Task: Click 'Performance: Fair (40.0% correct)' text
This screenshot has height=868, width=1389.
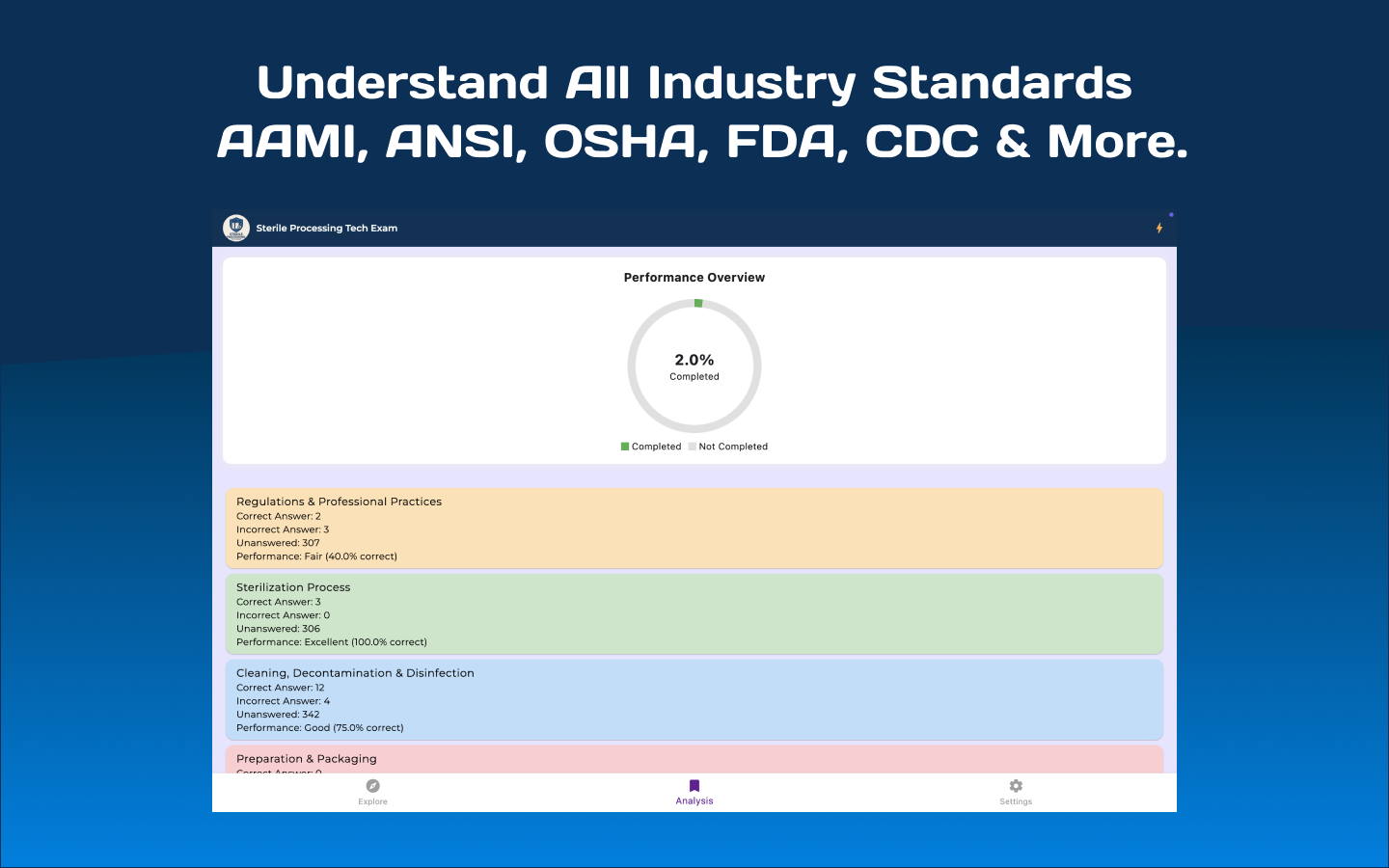Action: pos(316,556)
